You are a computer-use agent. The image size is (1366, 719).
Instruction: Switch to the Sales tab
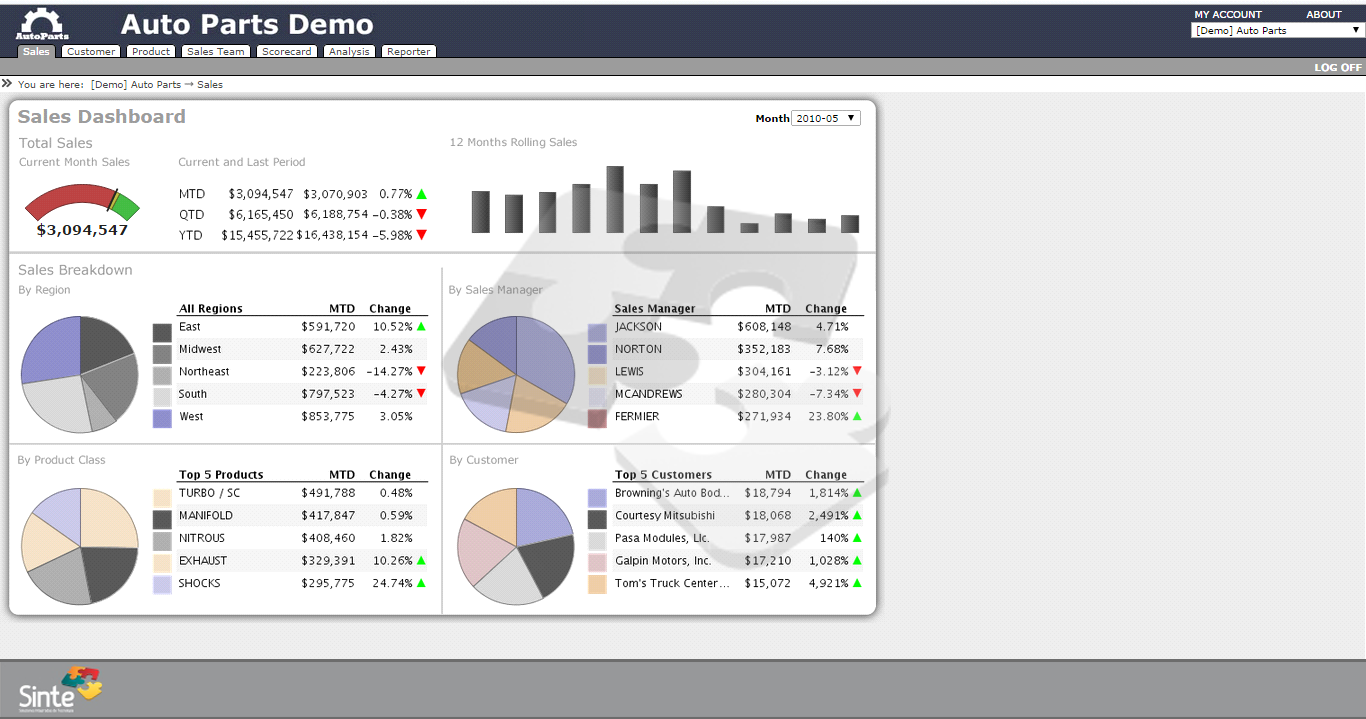pyautogui.click(x=36, y=51)
